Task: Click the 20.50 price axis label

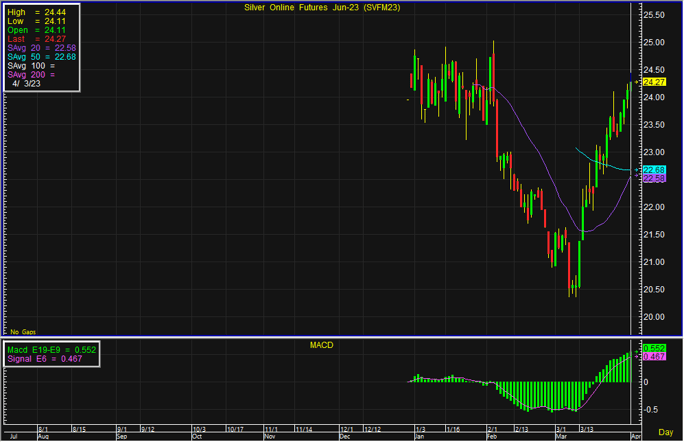Action: click(655, 289)
